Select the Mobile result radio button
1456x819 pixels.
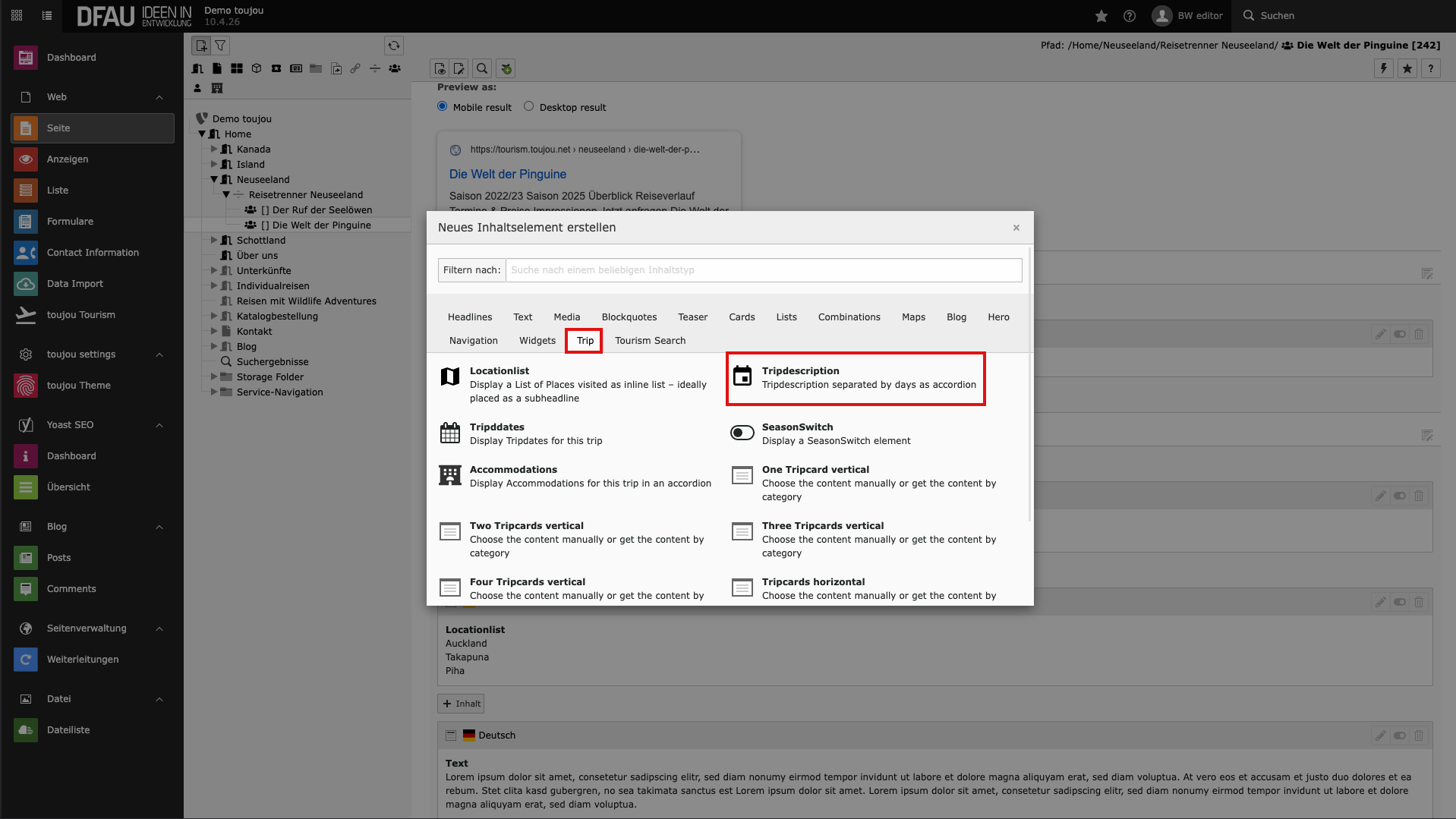click(x=443, y=107)
